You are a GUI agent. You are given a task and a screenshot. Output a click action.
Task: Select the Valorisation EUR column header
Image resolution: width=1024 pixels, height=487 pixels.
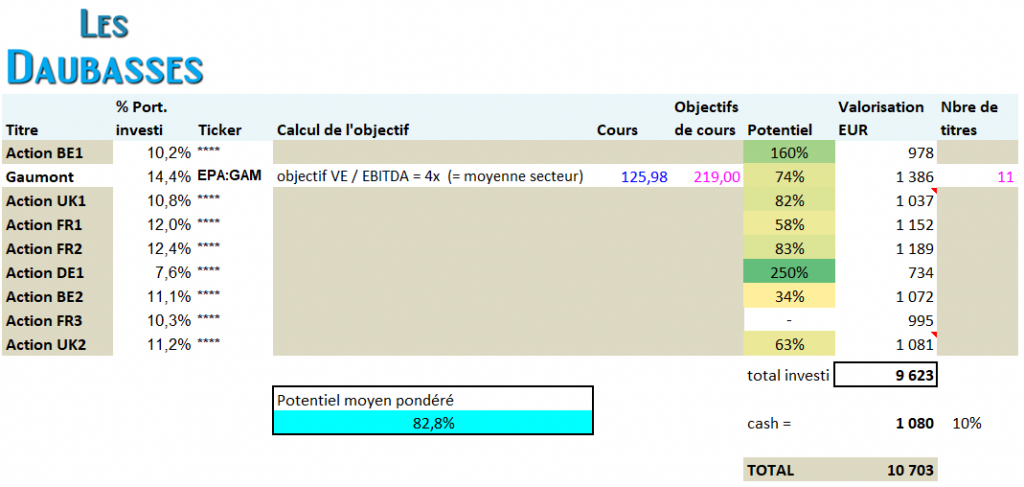tap(882, 118)
